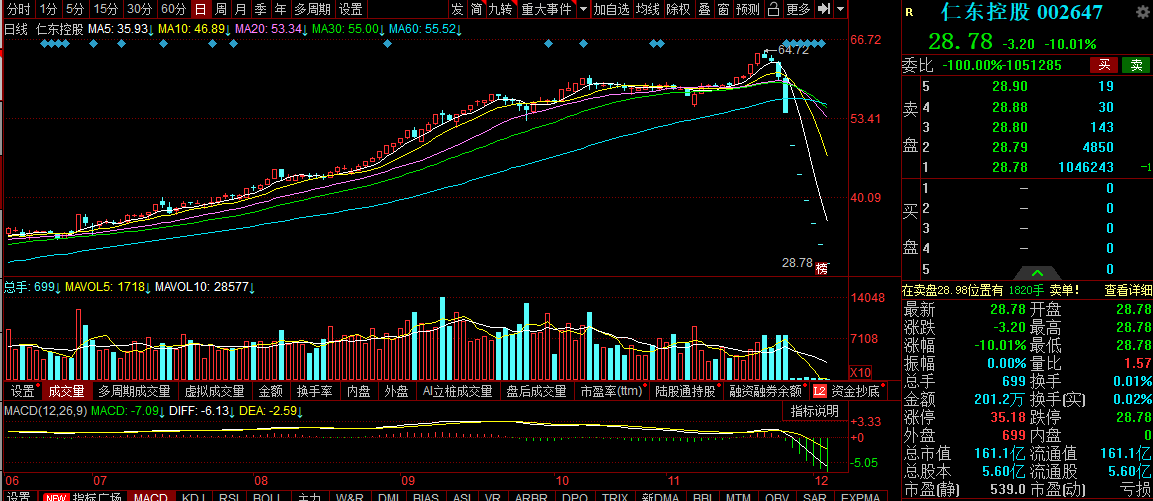The width and height of the screenshot is (1153, 501).
Task: Click the green 卖 sell button
Action: (1135, 65)
